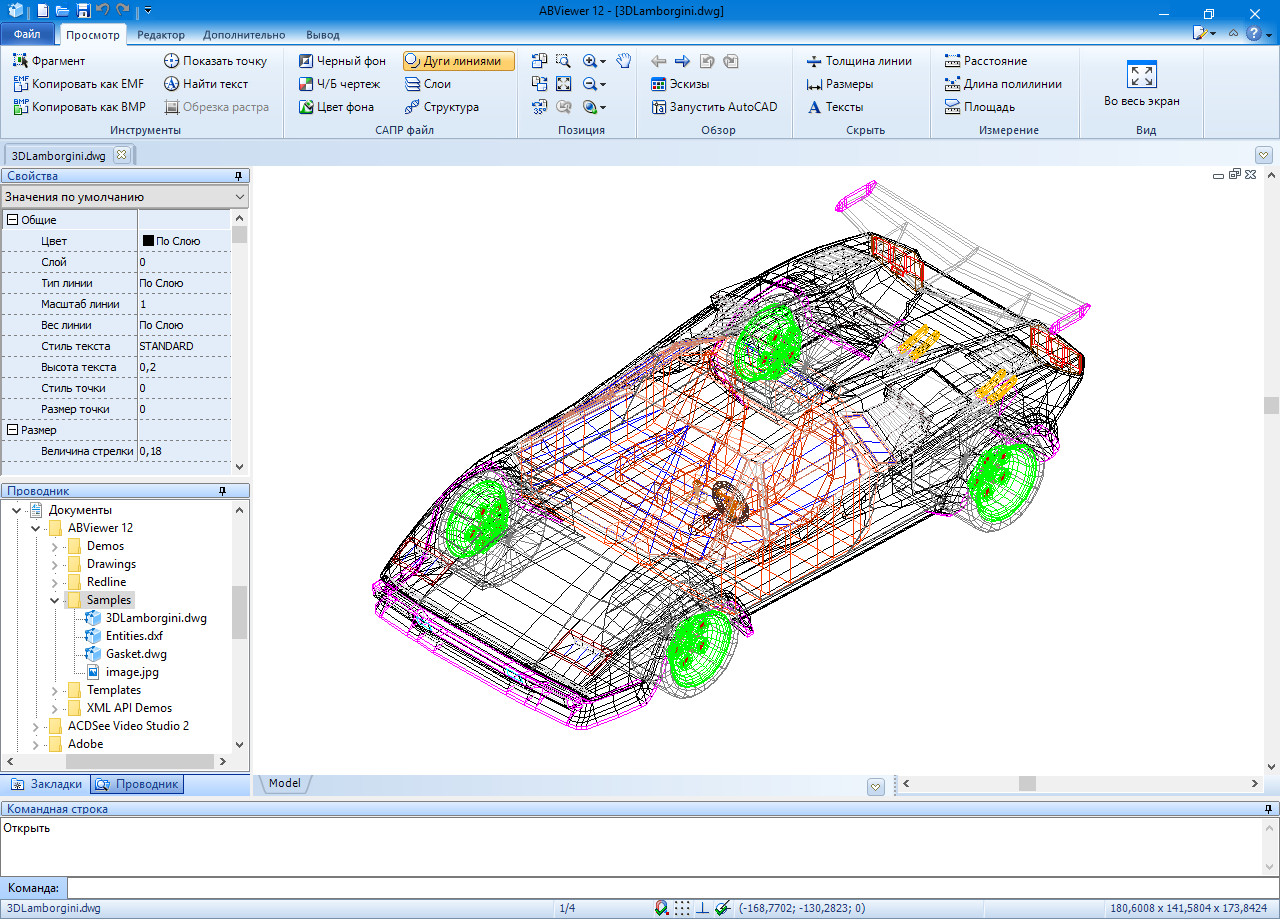Click the Bookmarks (Закладки) panel button

click(x=46, y=784)
